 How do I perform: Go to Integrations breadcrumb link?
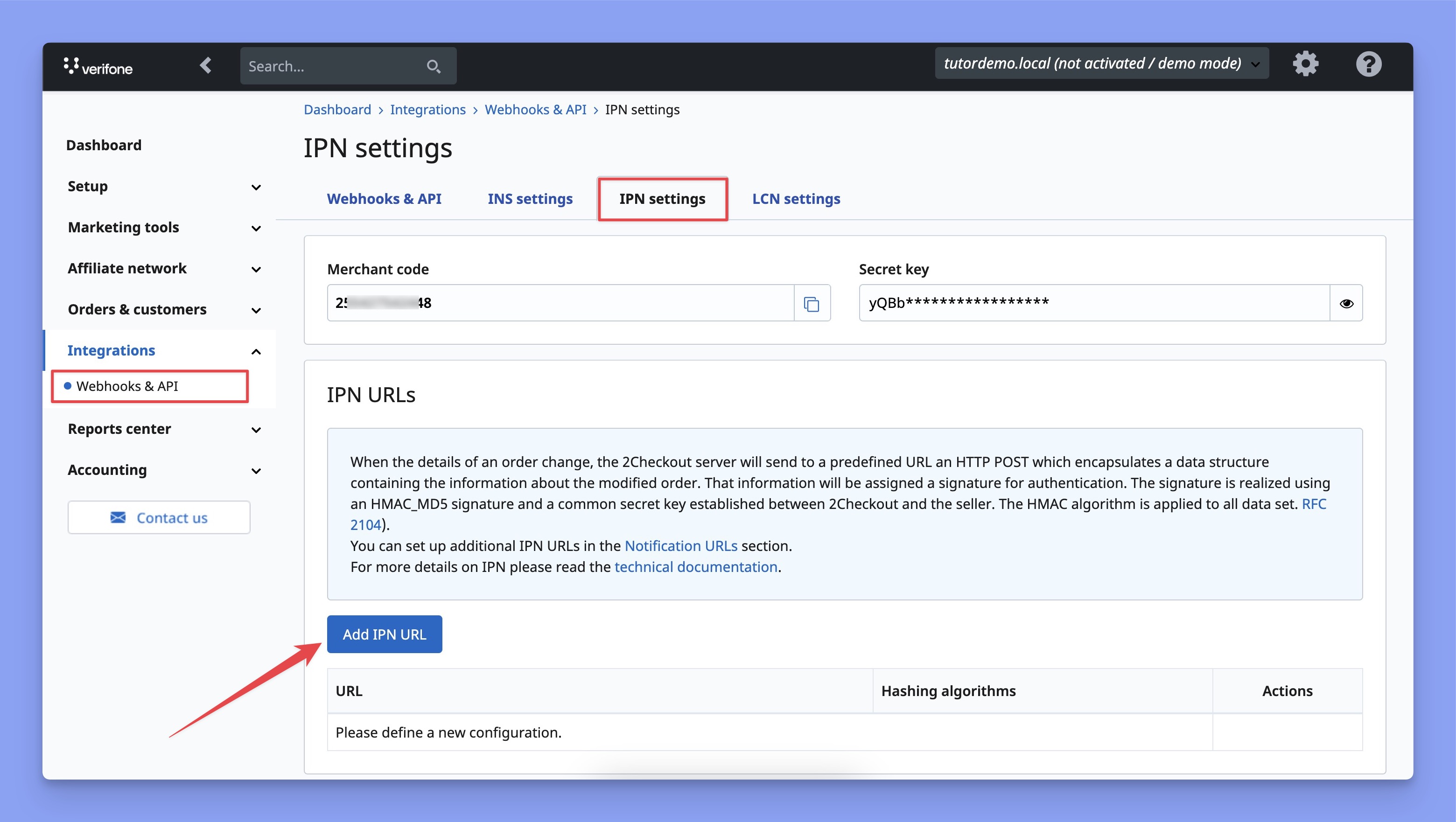click(x=427, y=110)
